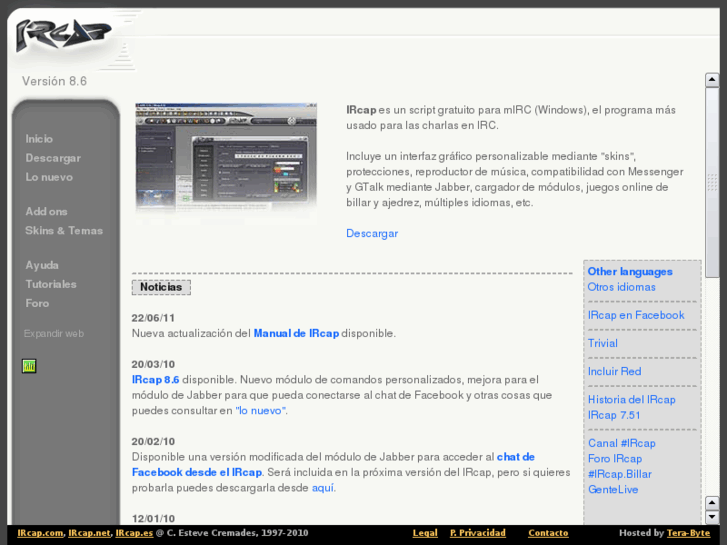This screenshot has width=727, height=545.
Task: Click the green stats counter icon in sidebar
Action: click(29, 366)
